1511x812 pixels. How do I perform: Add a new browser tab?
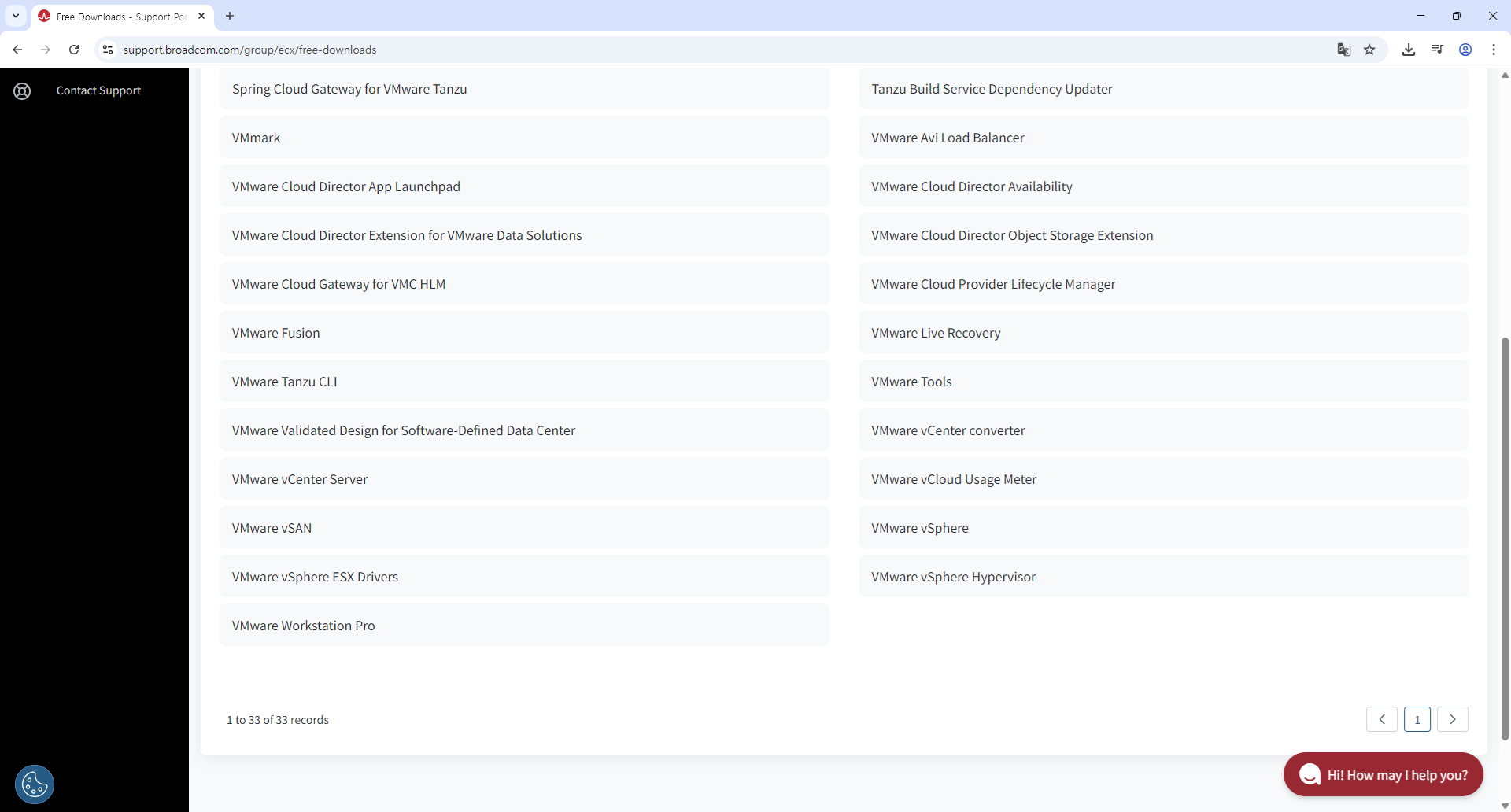pos(230,16)
